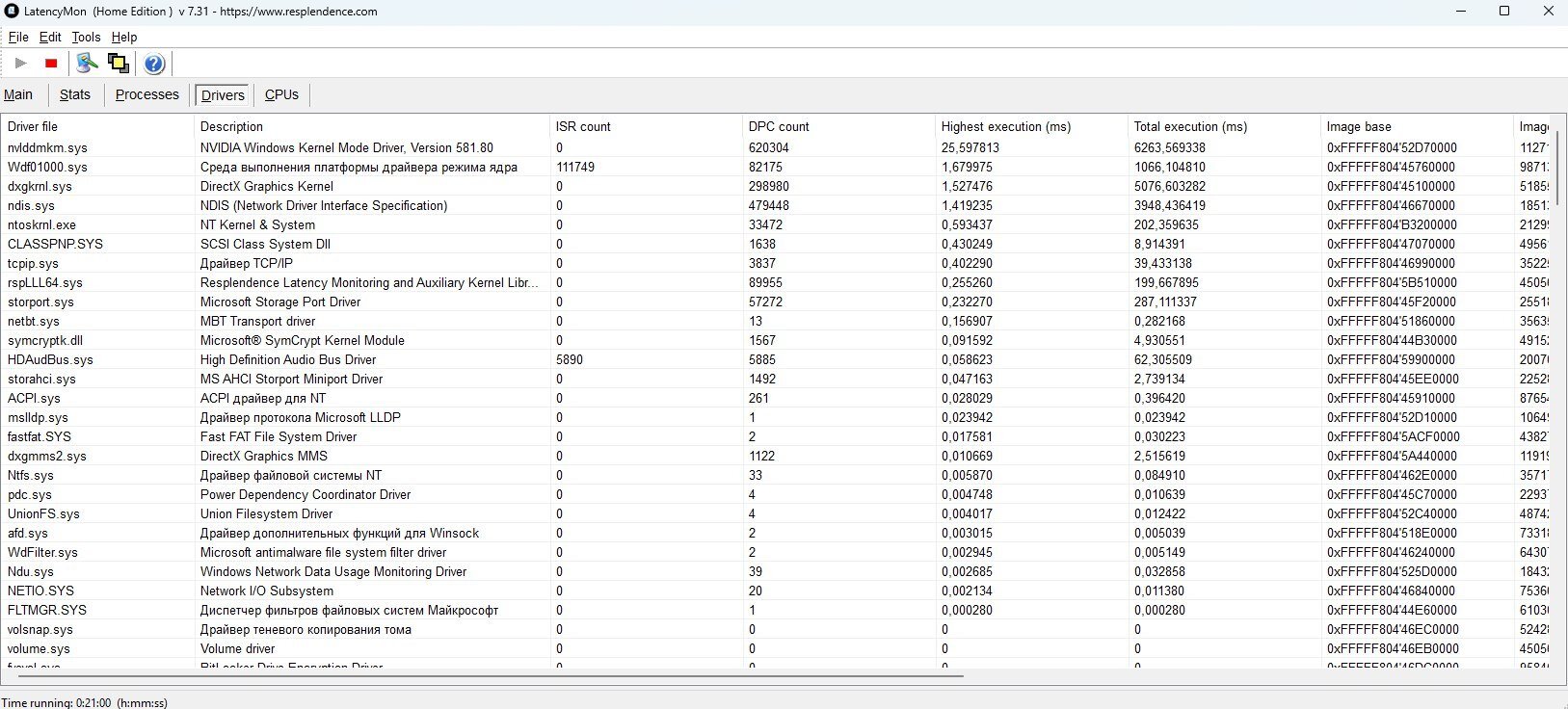Viewport: 1568px width, 709px height.
Task: Open the Edit menu
Action: pos(50,37)
